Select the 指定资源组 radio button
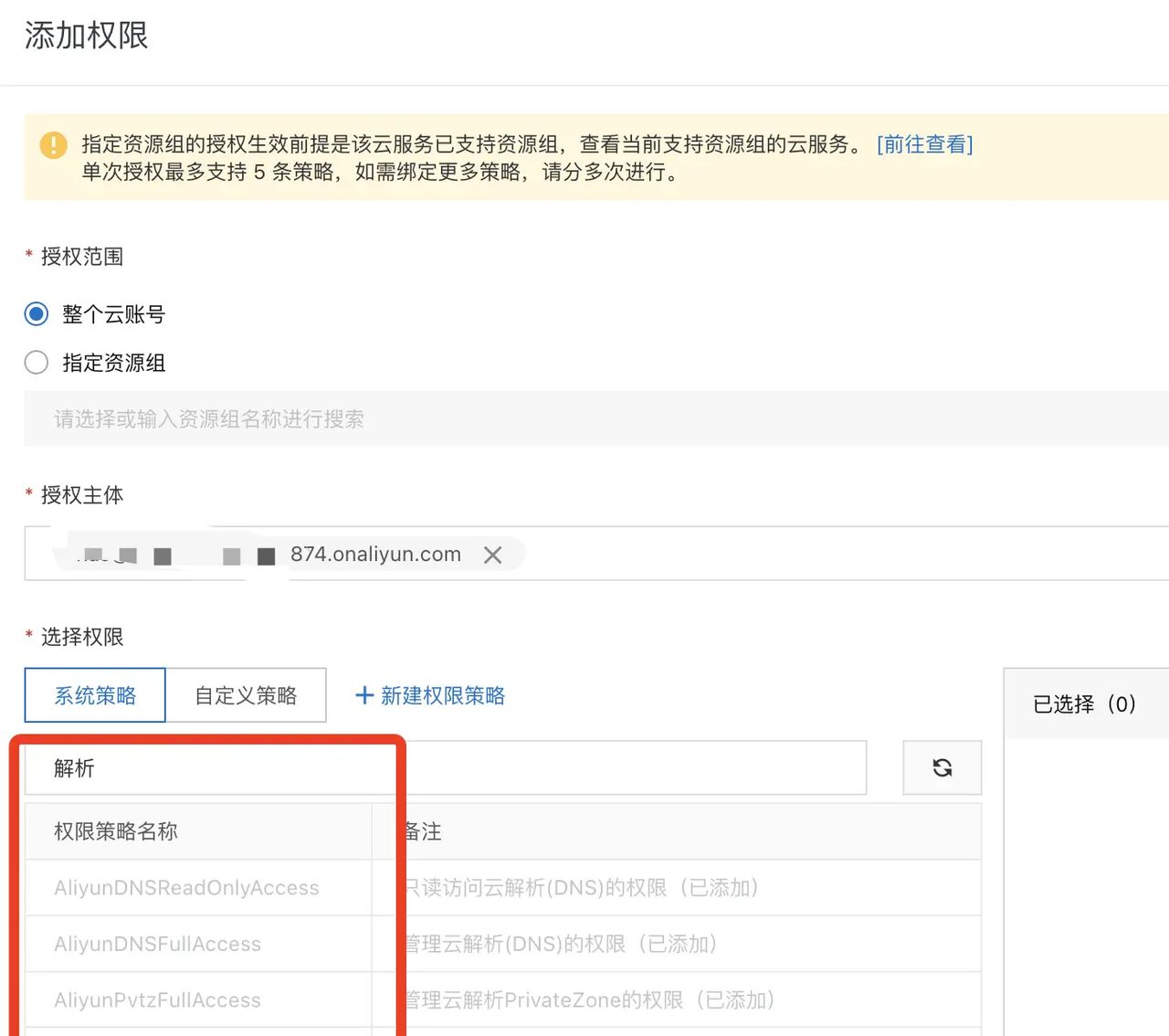1169x1036 pixels. tap(36, 362)
